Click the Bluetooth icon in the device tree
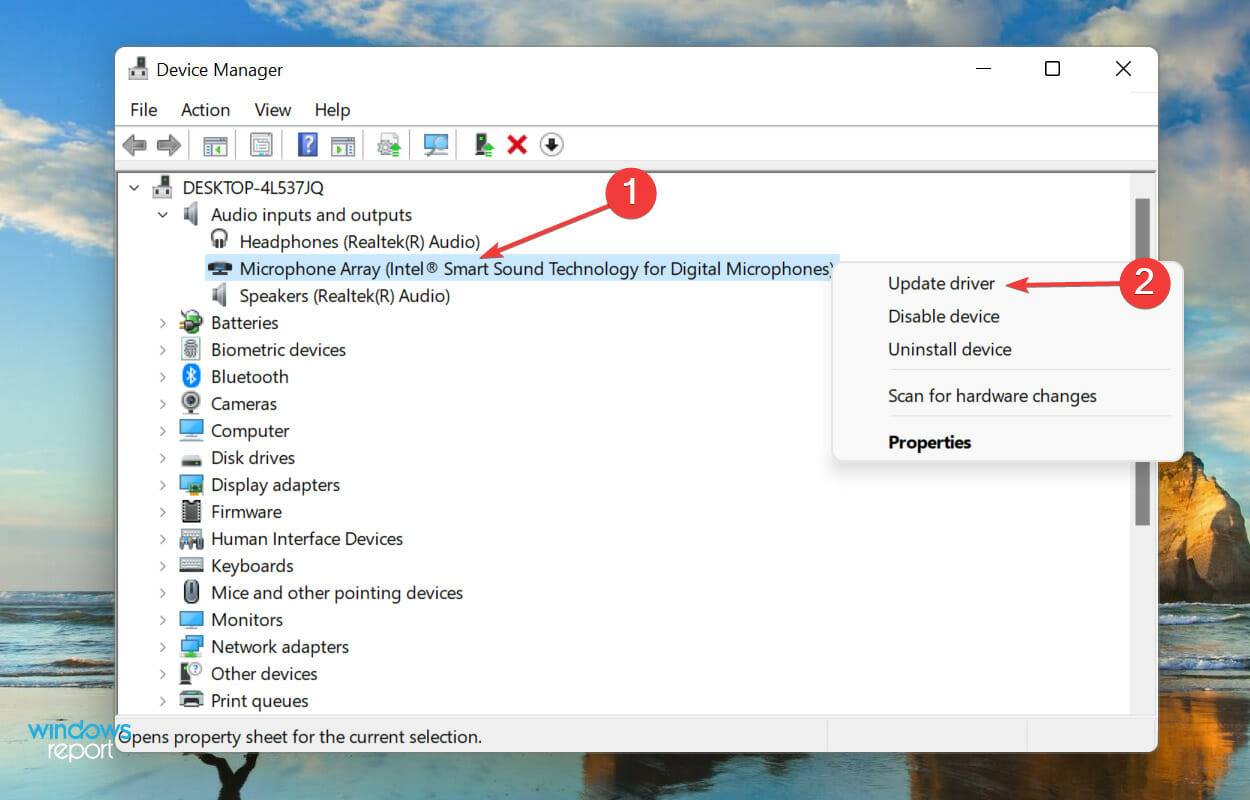 (190, 376)
